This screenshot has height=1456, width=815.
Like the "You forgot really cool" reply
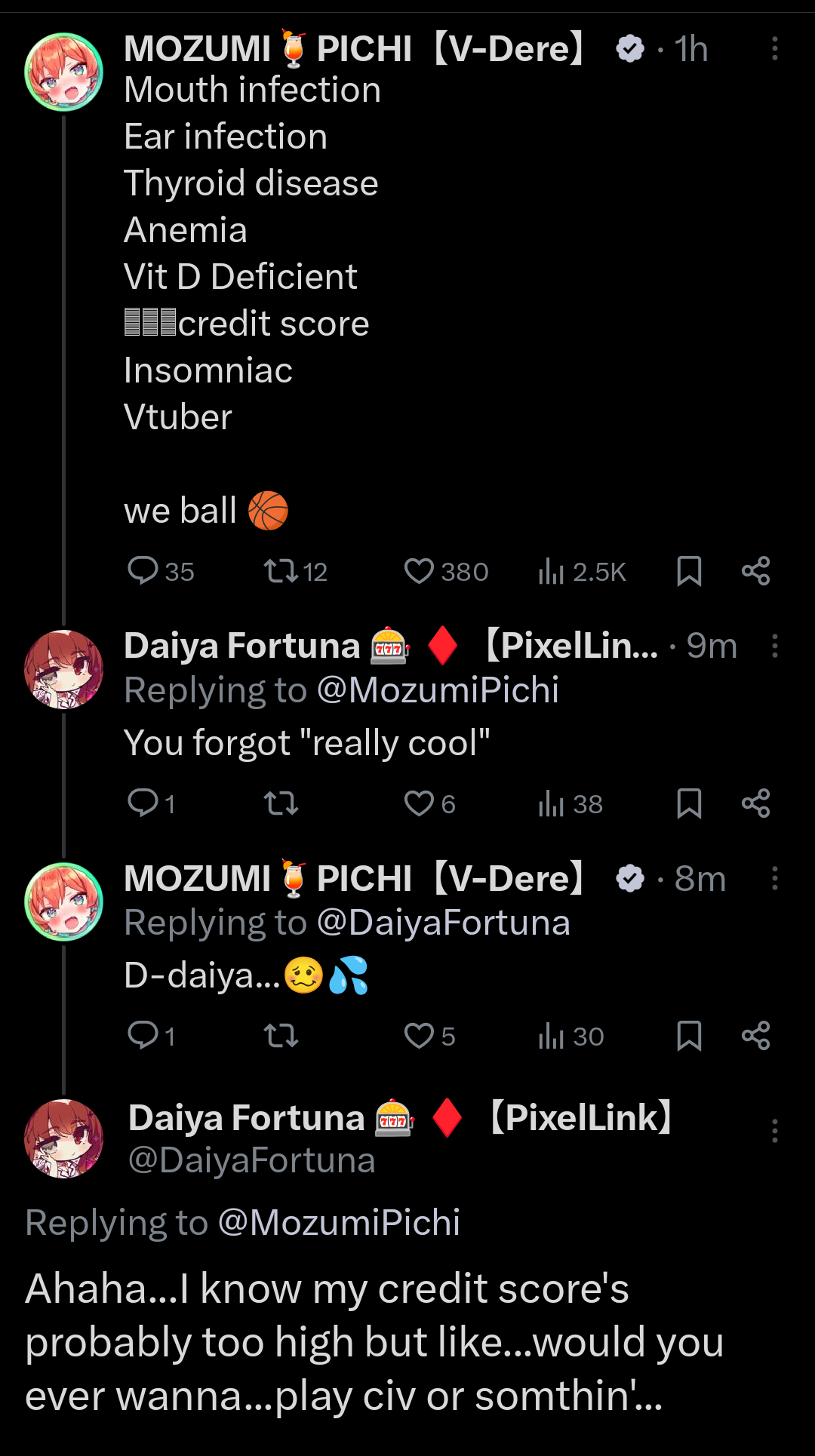[x=420, y=803]
